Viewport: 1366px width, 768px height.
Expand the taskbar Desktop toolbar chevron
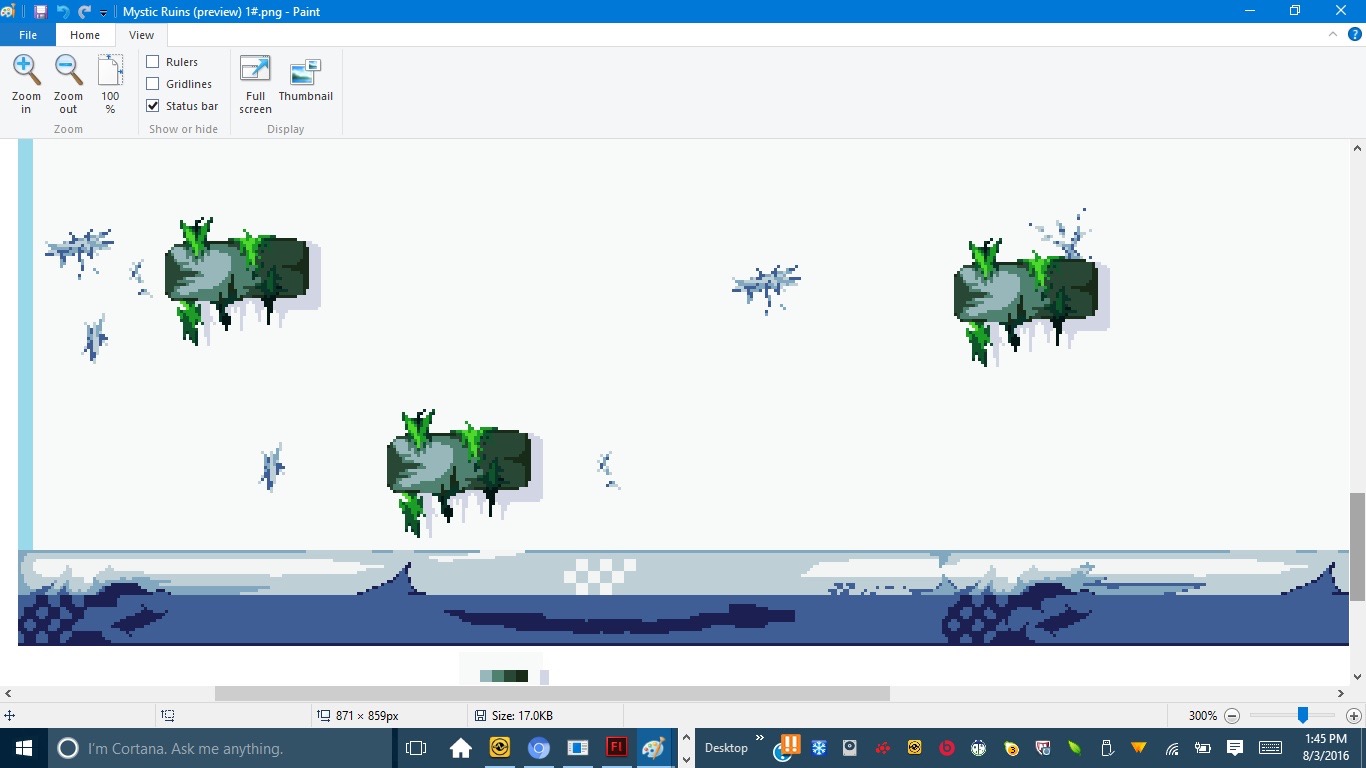coord(760,739)
